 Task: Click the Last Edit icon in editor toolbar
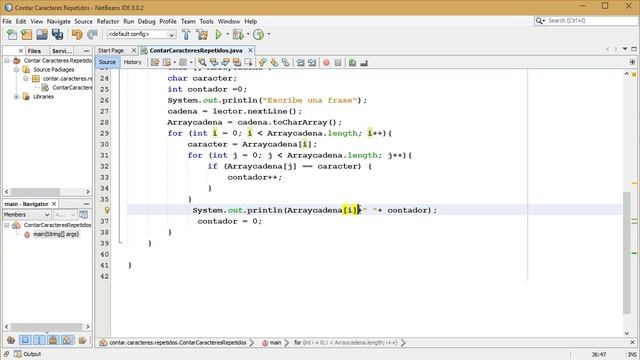(155, 62)
